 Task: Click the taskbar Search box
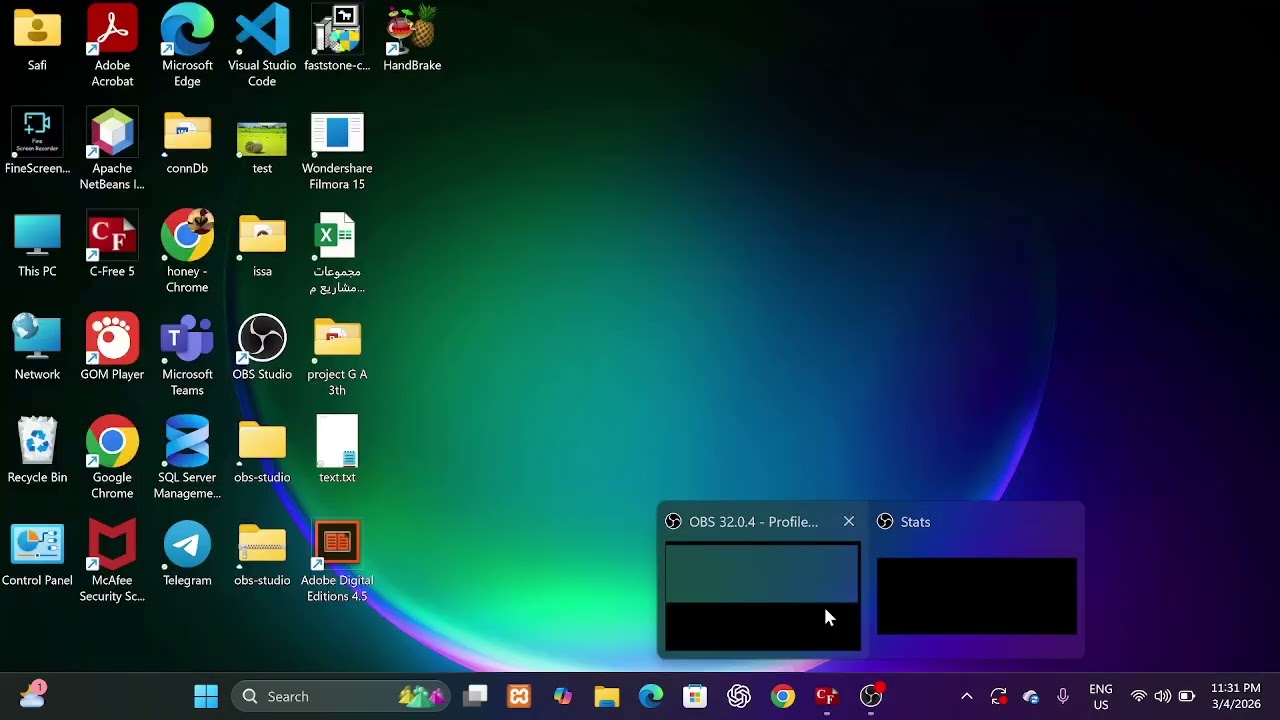(342, 696)
